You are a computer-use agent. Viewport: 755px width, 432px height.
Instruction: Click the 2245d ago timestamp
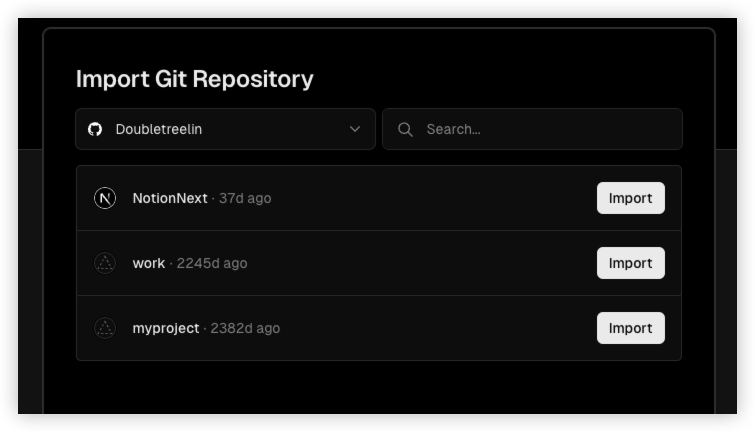(212, 263)
